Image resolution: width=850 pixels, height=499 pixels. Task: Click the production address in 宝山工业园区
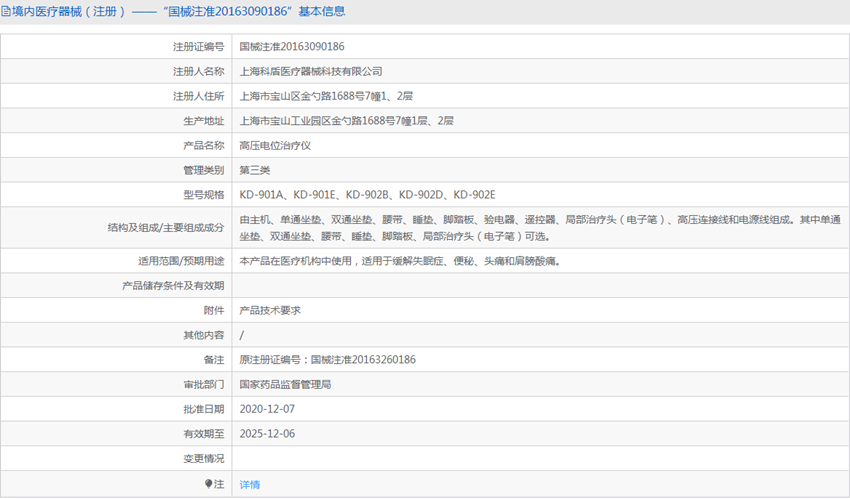click(346, 121)
